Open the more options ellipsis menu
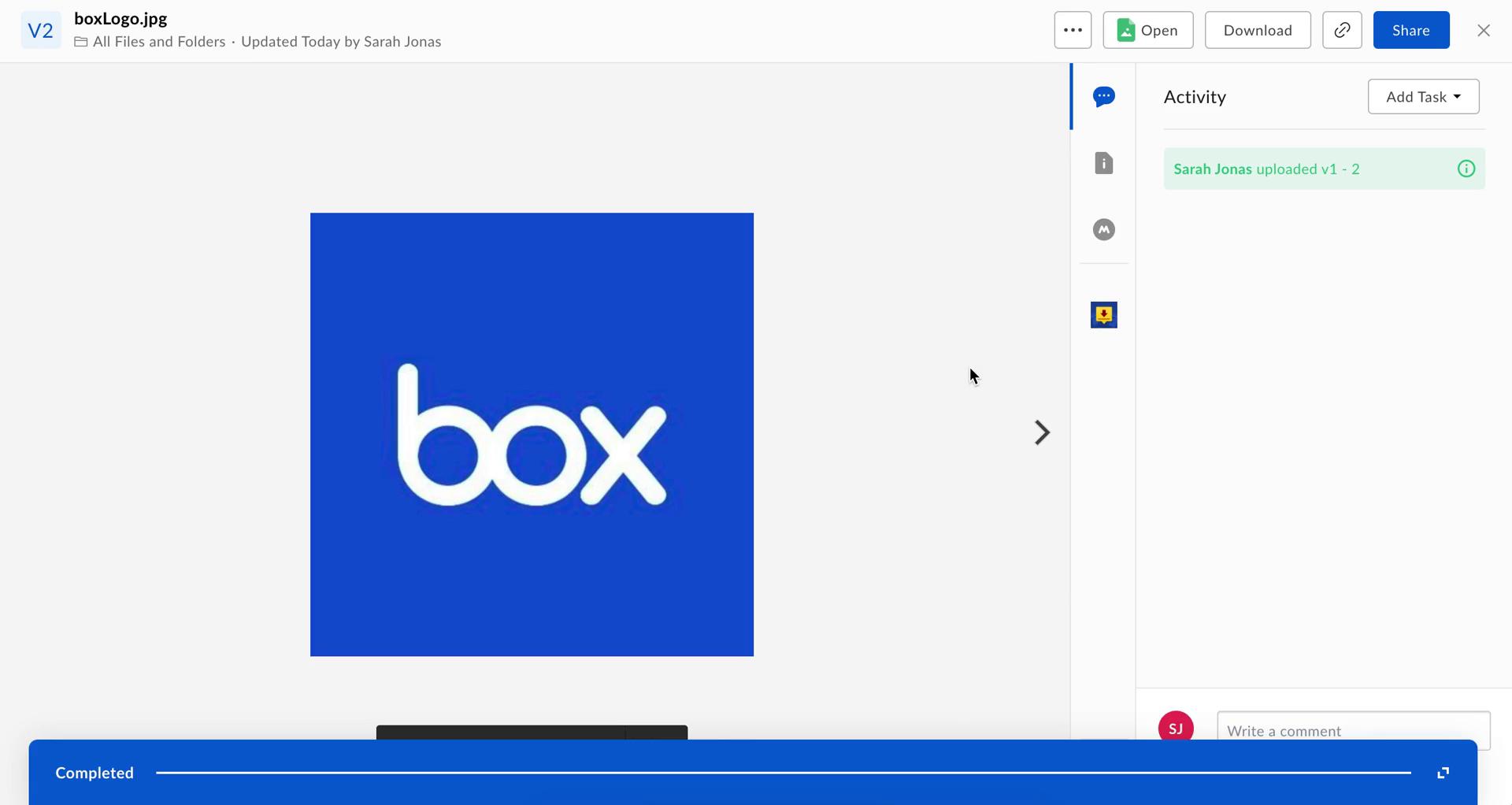 tap(1073, 30)
